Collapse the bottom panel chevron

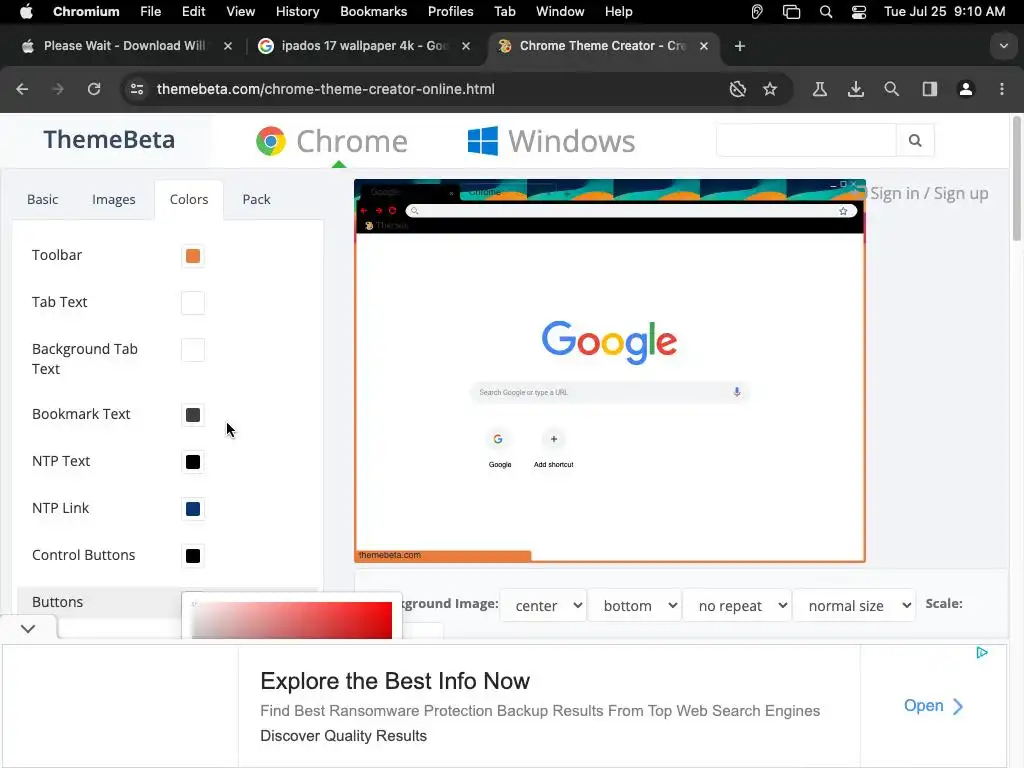pos(27,629)
